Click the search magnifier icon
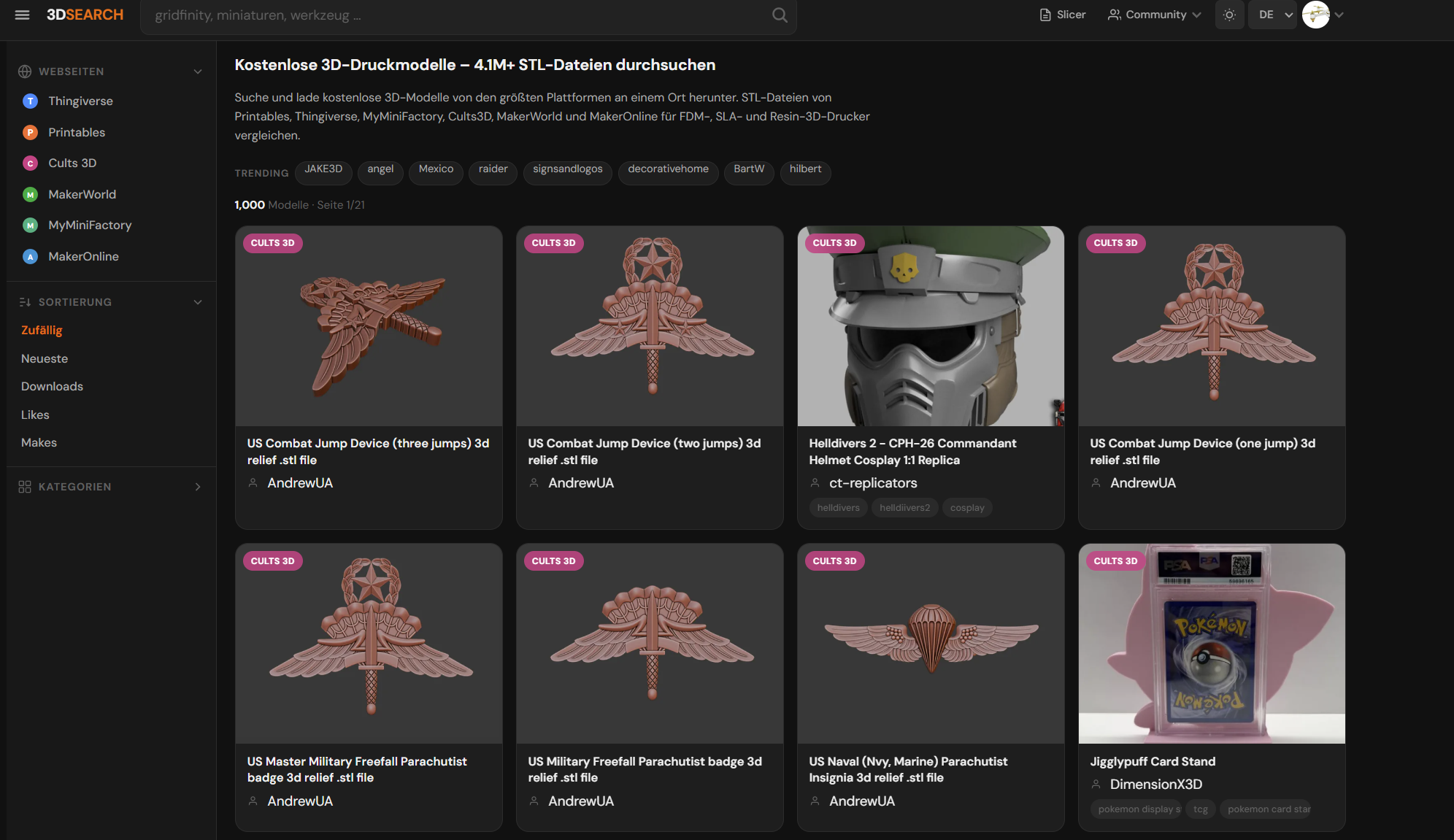 tap(778, 15)
